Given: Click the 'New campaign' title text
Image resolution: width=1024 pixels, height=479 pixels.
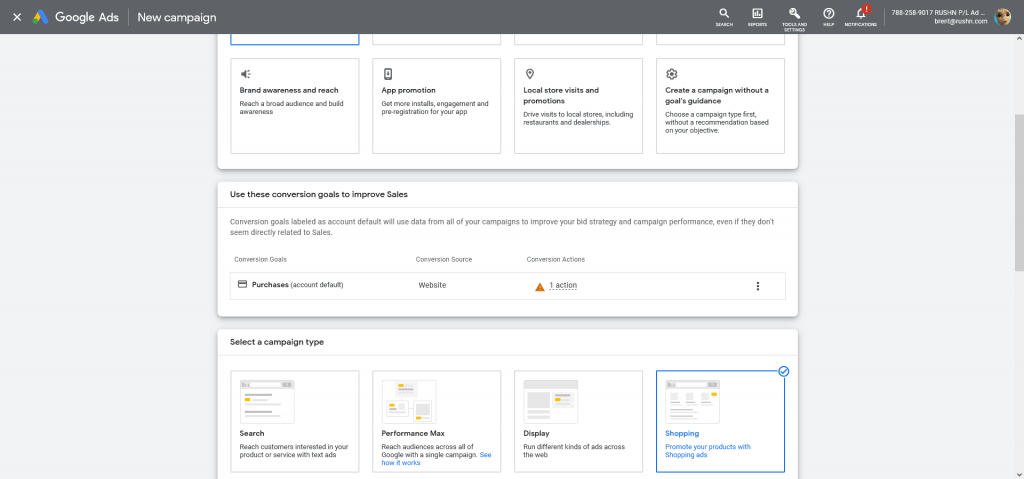Looking at the screenshot, I should (x=176, y=17).
